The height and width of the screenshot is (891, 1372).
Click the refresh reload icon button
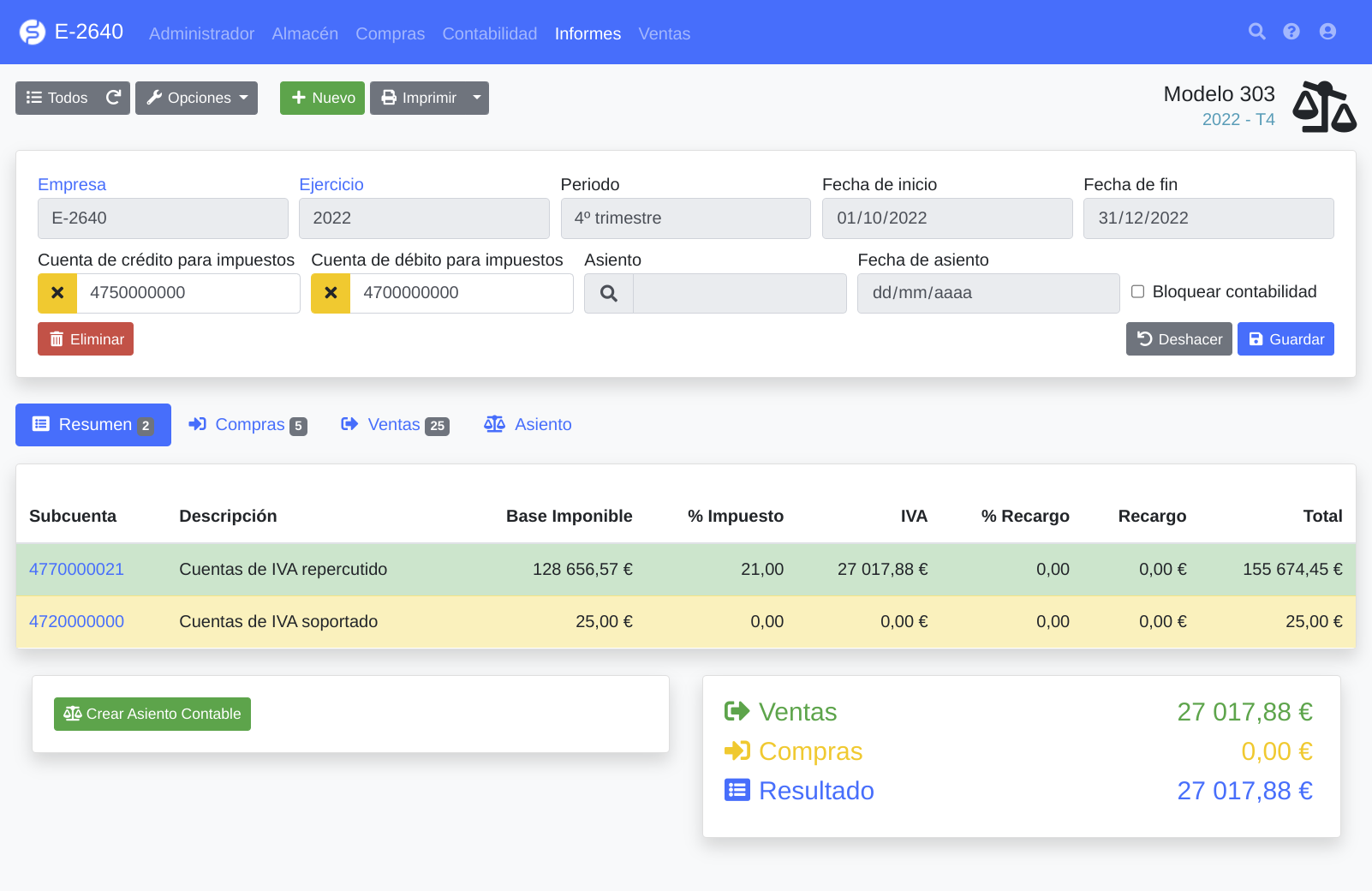113,98
